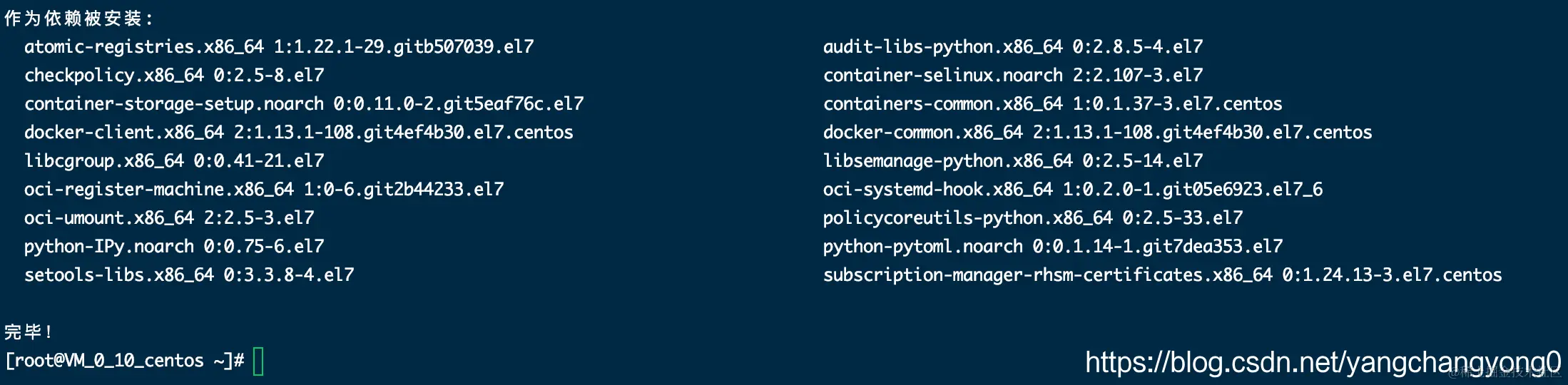Viewport: 1568px width, 385px height.
Task: Click the libcgroup.x86_64 package line
Action: (x=174, y=161)
